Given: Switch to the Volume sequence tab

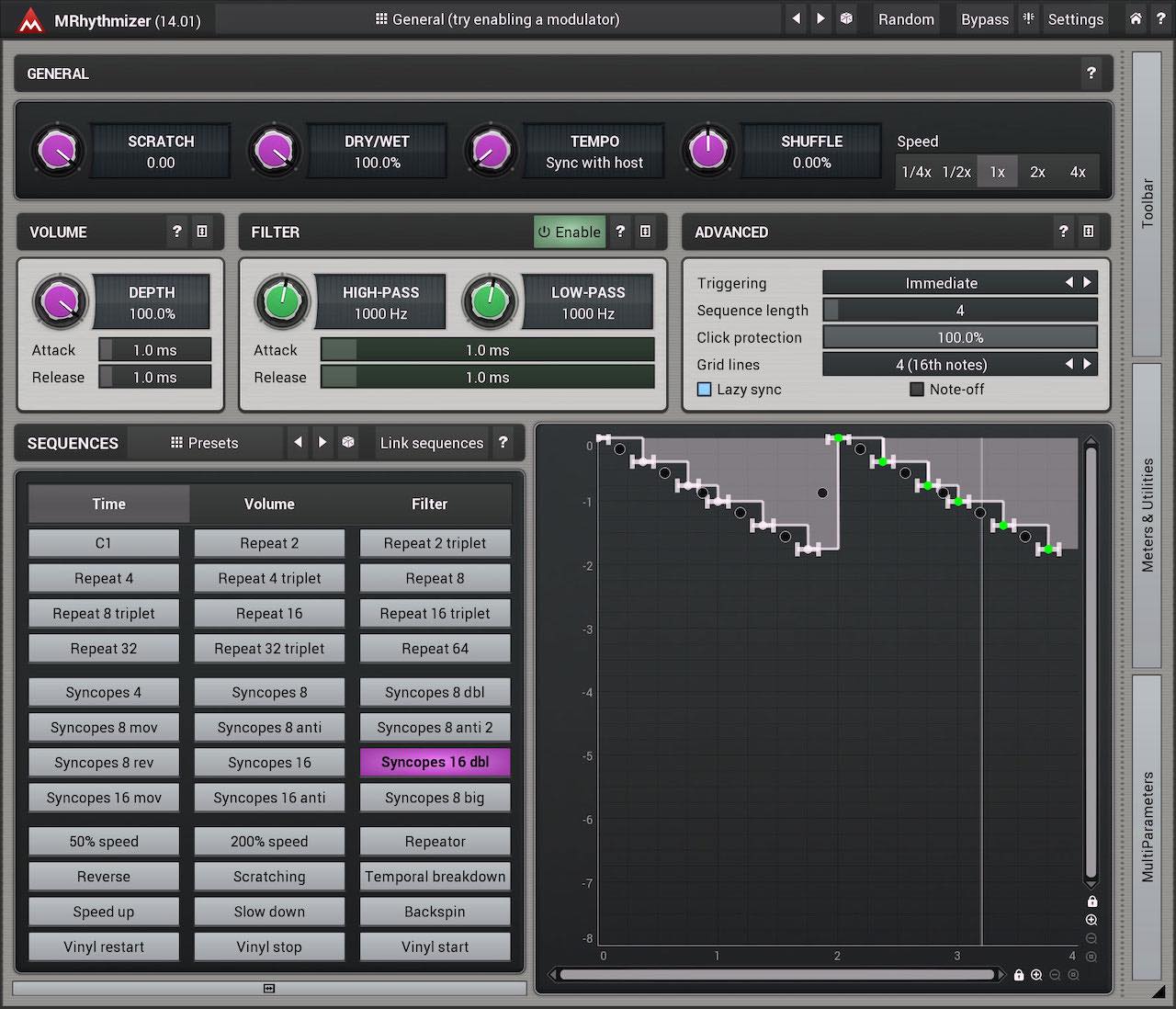Looking at the screenshot, I should [x=269, y=504].
